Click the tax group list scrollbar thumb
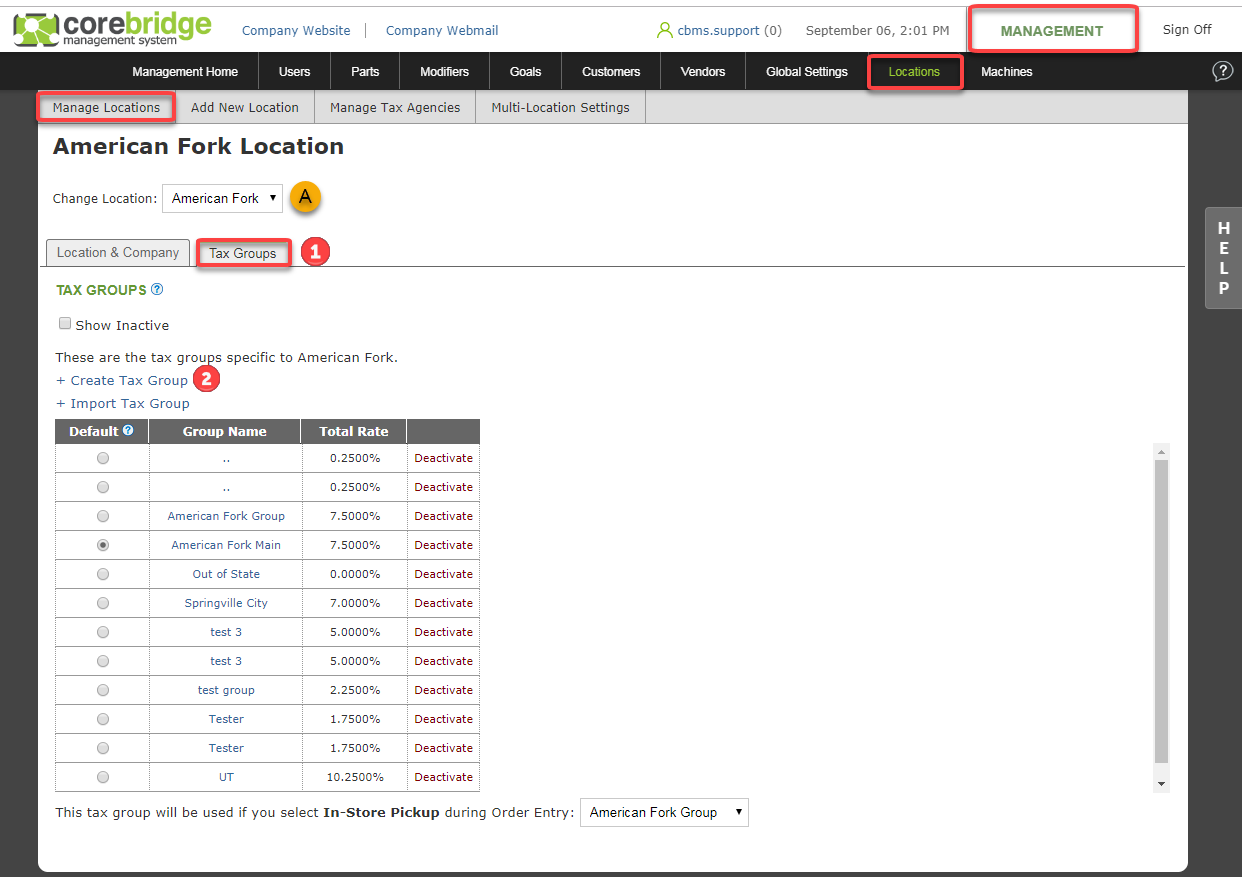 point(1161,611)
